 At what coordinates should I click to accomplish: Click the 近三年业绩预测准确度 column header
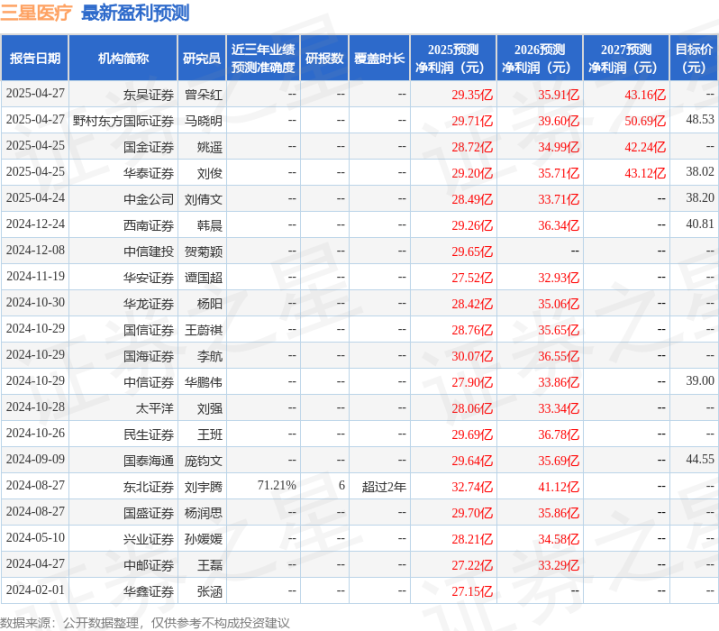pyautogui.click(x=263, y=58)
